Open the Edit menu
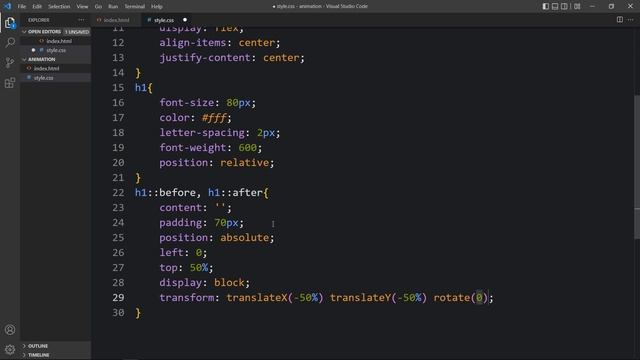This screenshot has width=640, height=360. click(37, 7)
